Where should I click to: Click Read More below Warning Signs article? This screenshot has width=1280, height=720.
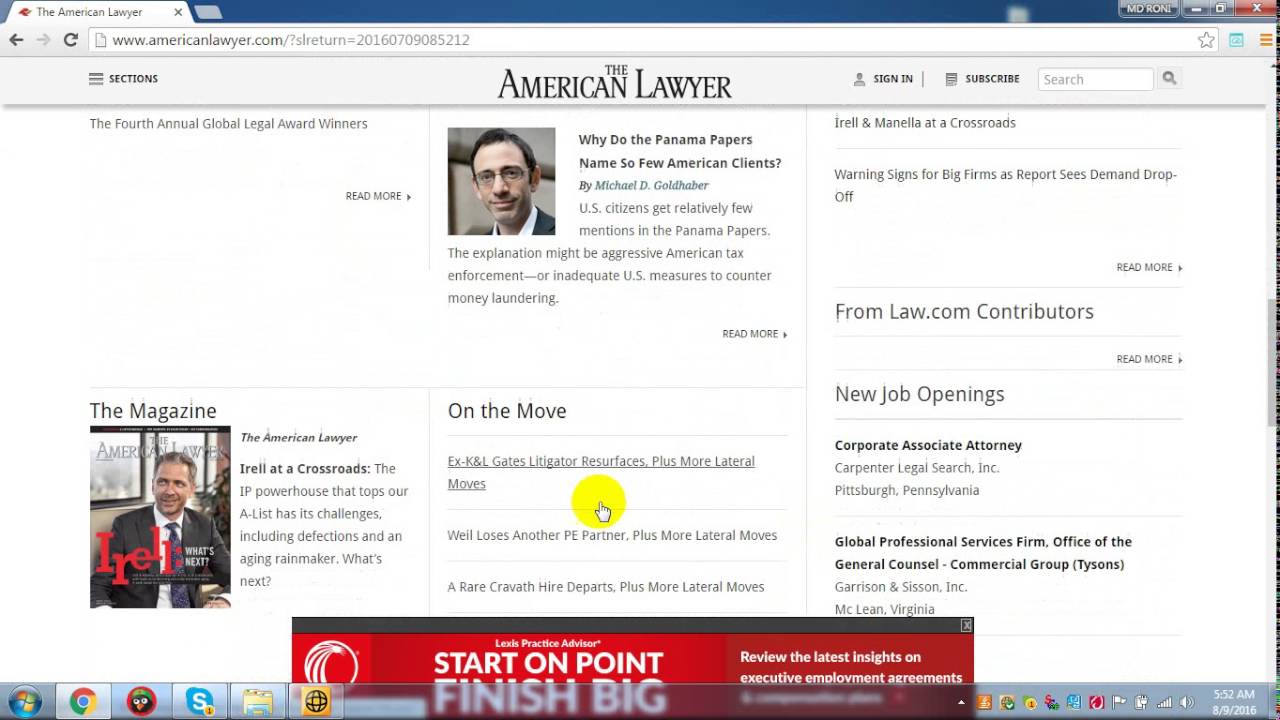(1149, 268)
